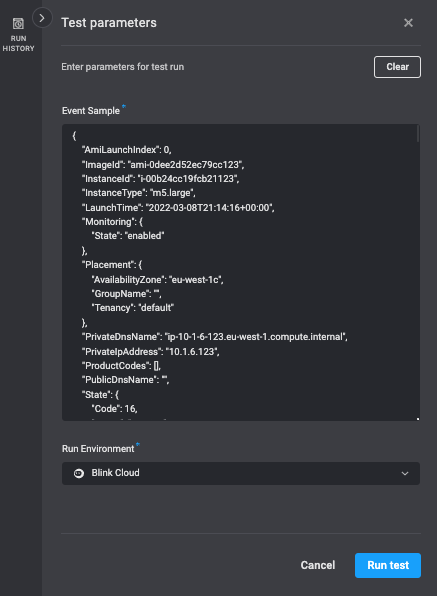Click the chevron arrow in Blink Cloud selector

405,473
